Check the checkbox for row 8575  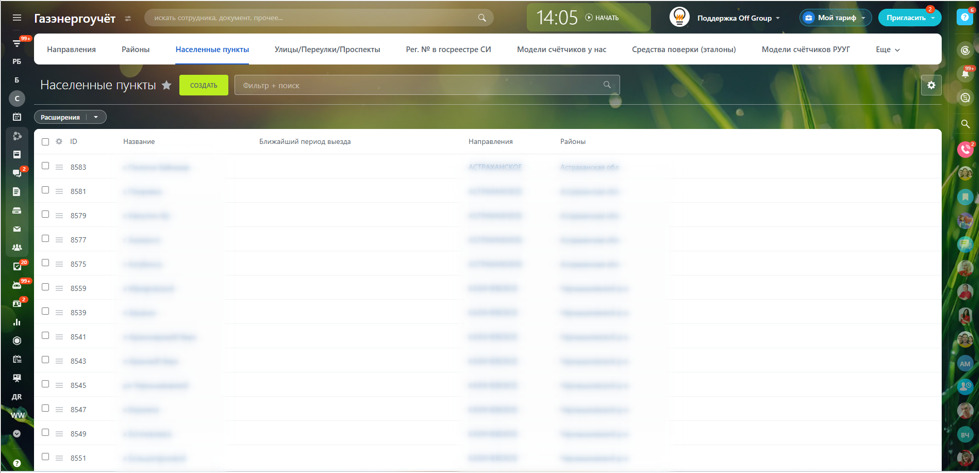[x=45, y=263]
